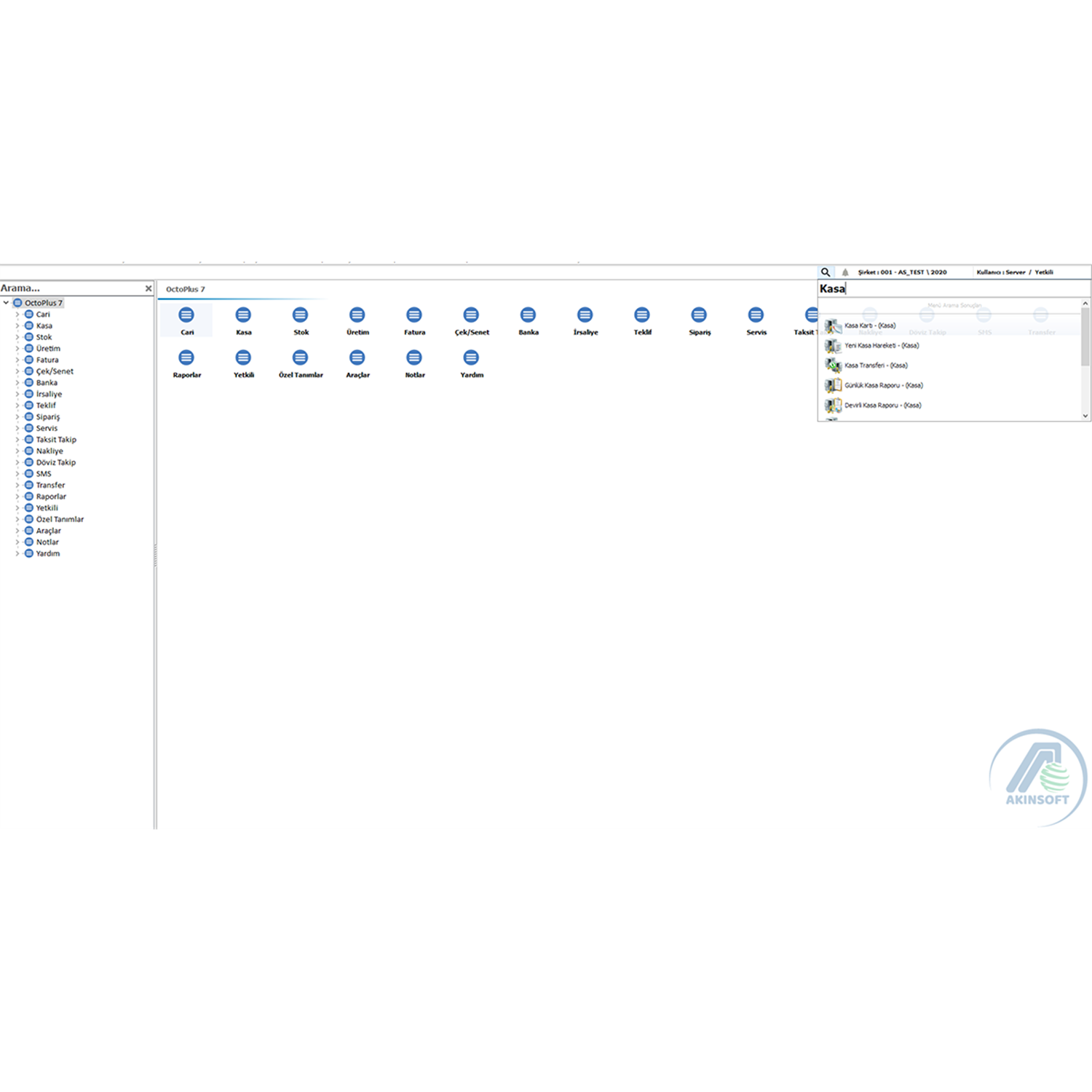1092x1092 pixels.
Task: Click the Çek/Senet module icon
Action: tap(471, 315)
